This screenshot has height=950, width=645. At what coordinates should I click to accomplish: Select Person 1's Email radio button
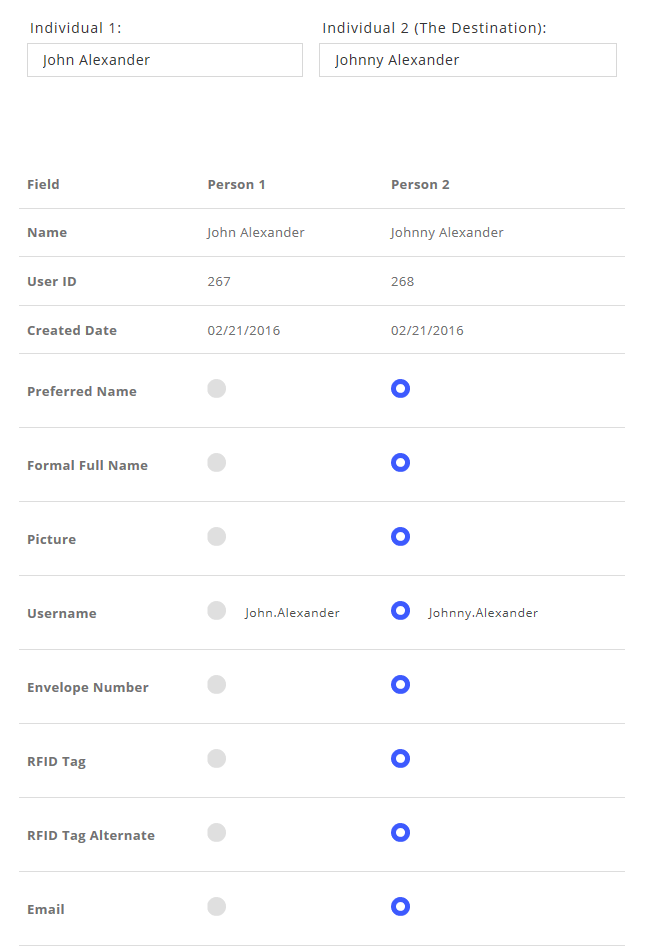[217, 907]
